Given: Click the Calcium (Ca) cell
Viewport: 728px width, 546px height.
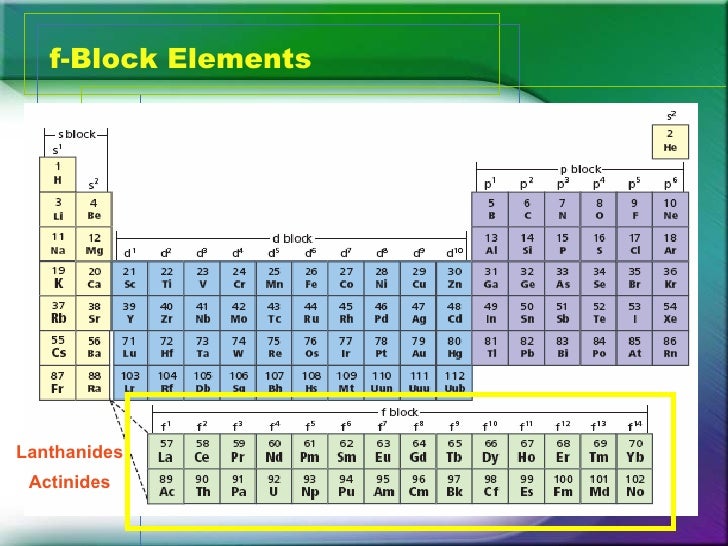Looking at the screenshot, I should (94, 279).
